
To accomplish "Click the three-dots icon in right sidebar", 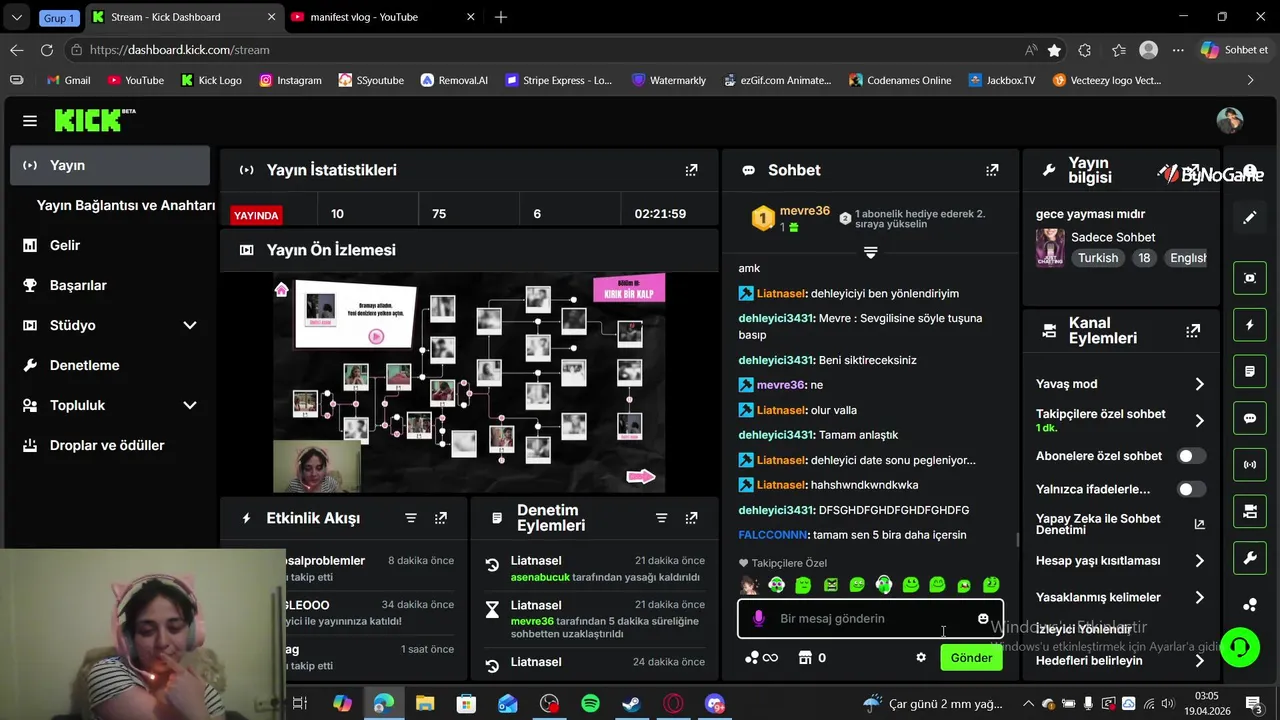I will [1250, 604].
